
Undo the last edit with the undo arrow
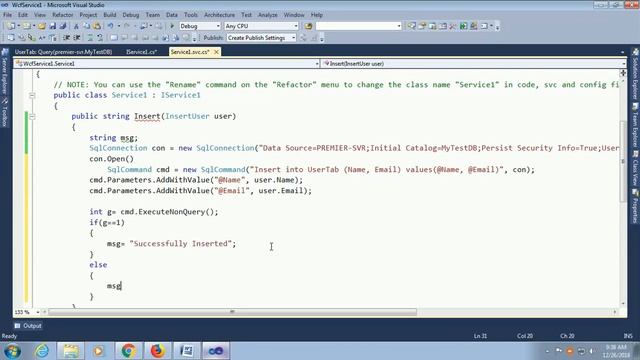coord(110,26)
